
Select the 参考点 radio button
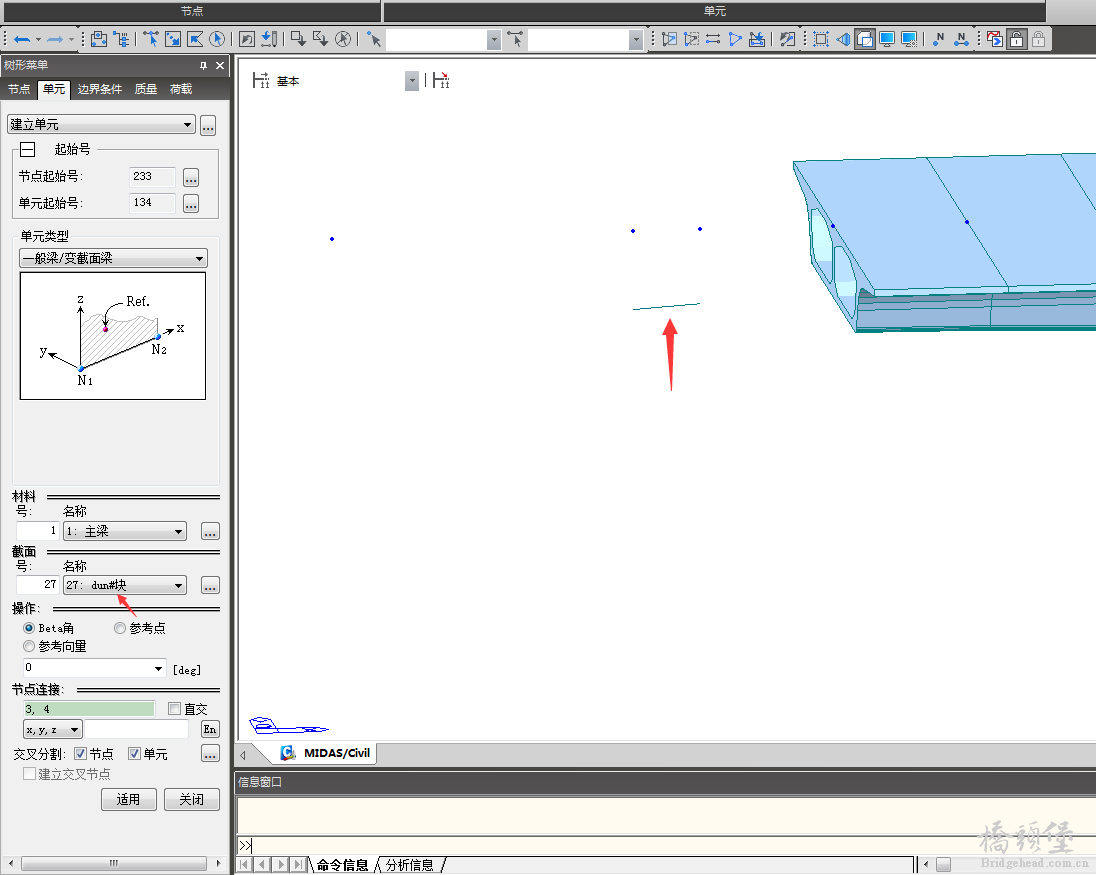[x=120, y=628]
